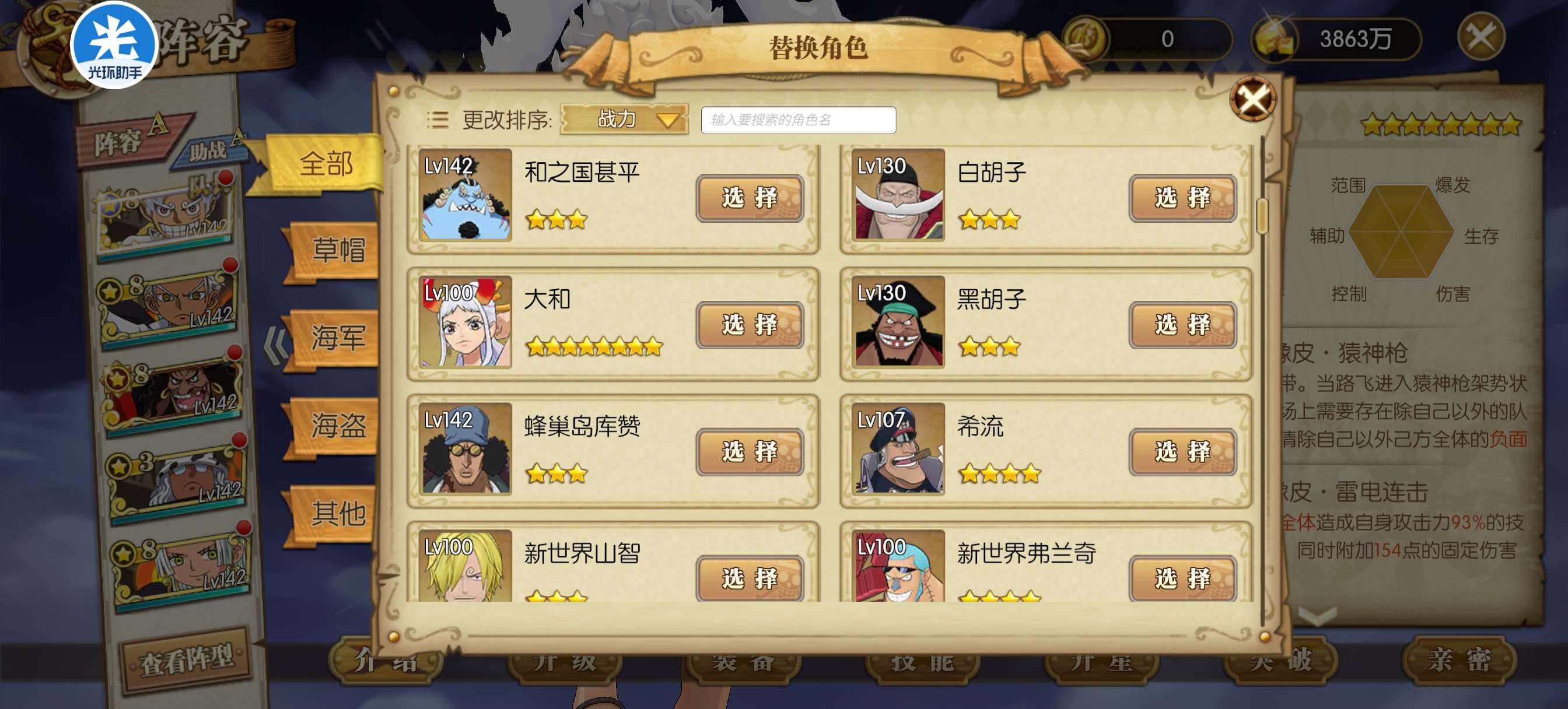Click 选择 for 白胡子

click(1182, 198)
